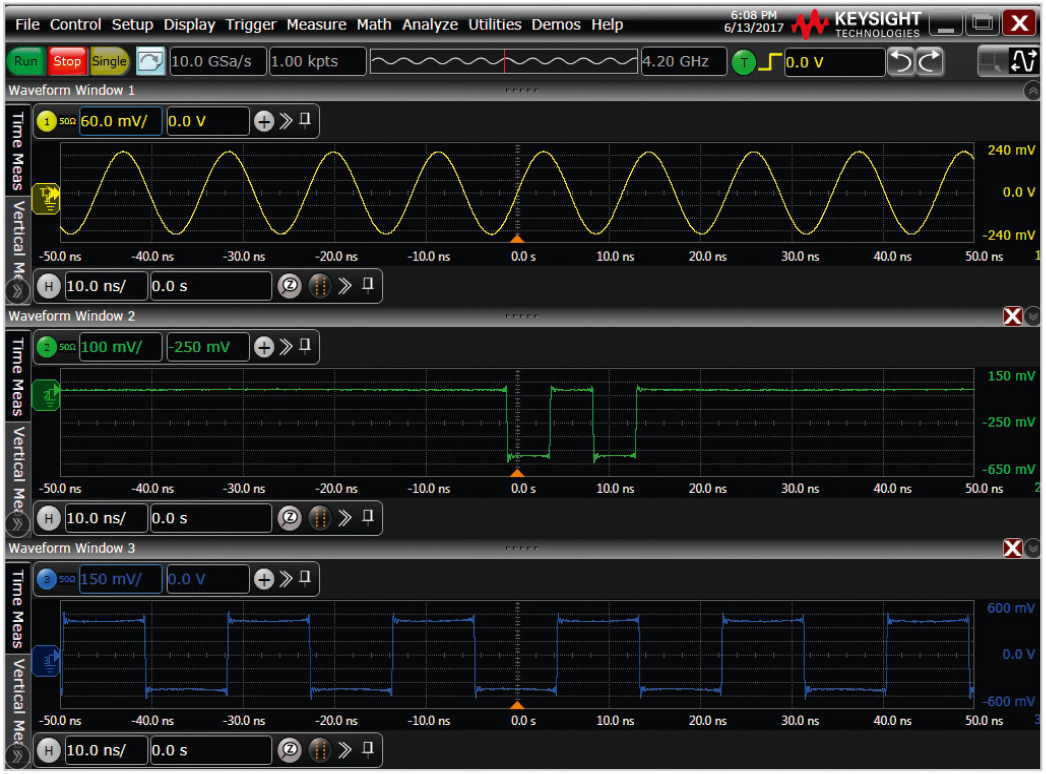Image resolution: width=1046 pixels, height=774 pixels.
Task: Close Waveform Window 2 with red X
Action: click(x=1013, y=316)
